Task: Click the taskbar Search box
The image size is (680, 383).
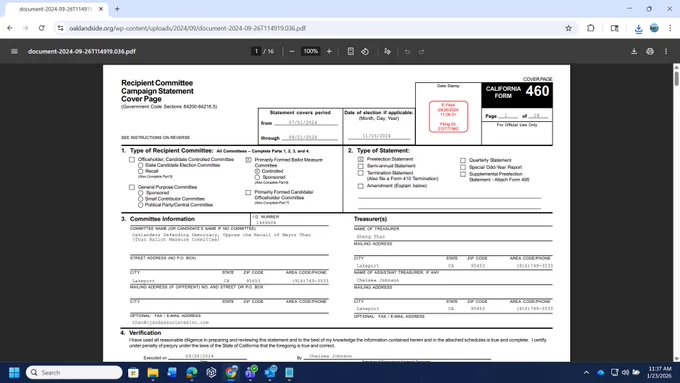Action: click(74, 373)
